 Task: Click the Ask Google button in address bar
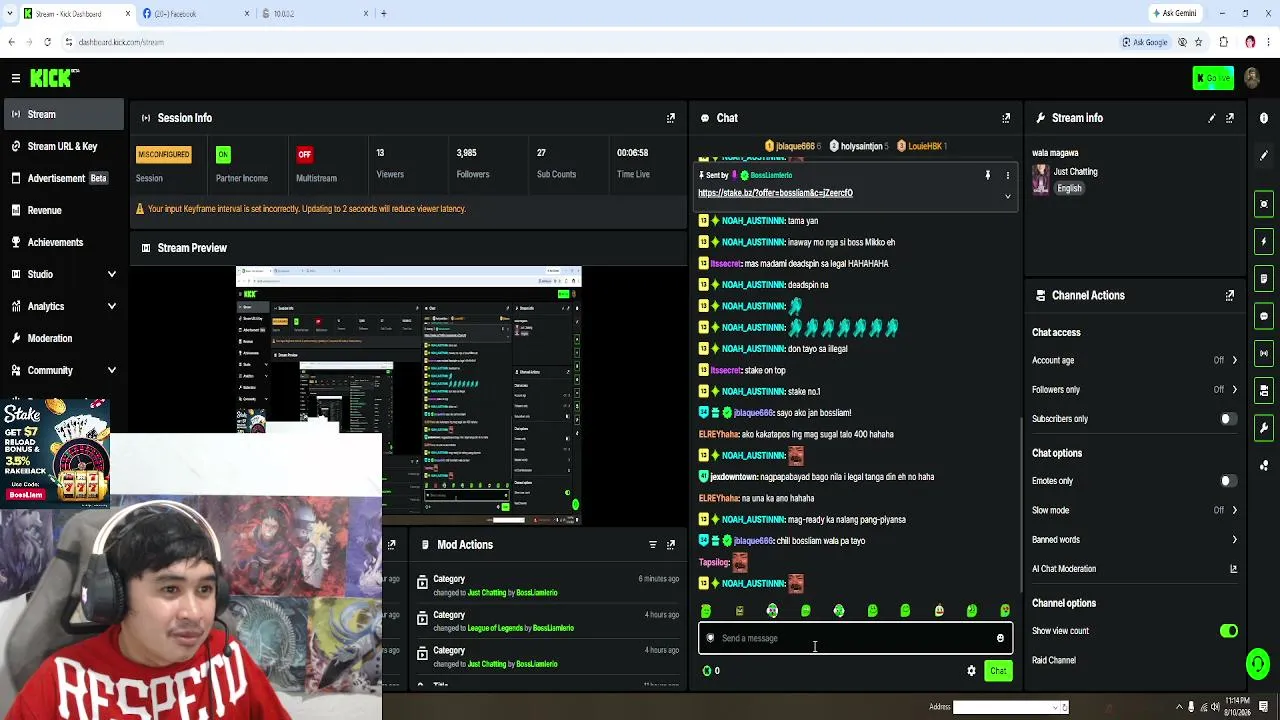pyautogui.click(x=1144, y=42)
